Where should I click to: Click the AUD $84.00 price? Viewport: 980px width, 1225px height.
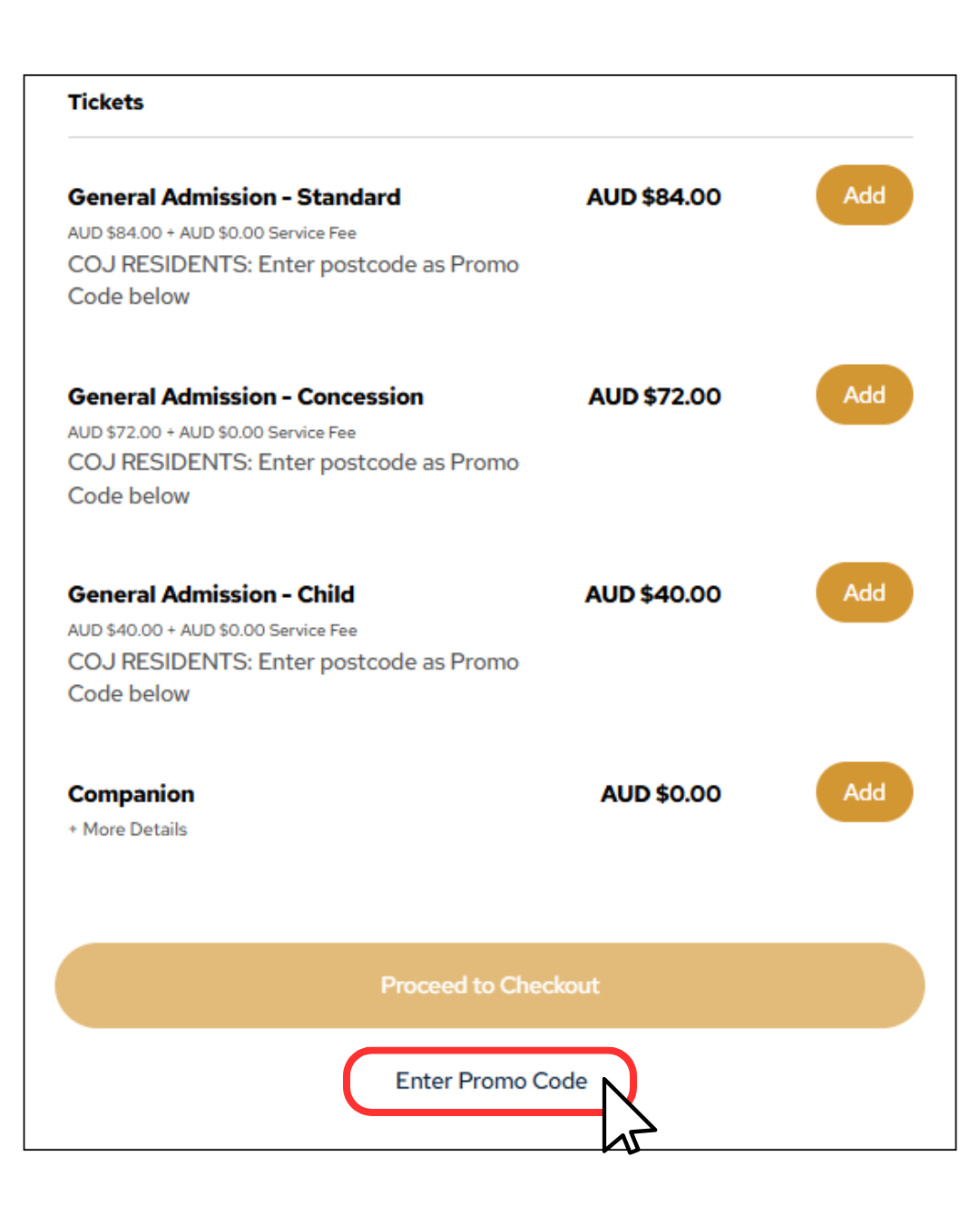coord(653,197)
